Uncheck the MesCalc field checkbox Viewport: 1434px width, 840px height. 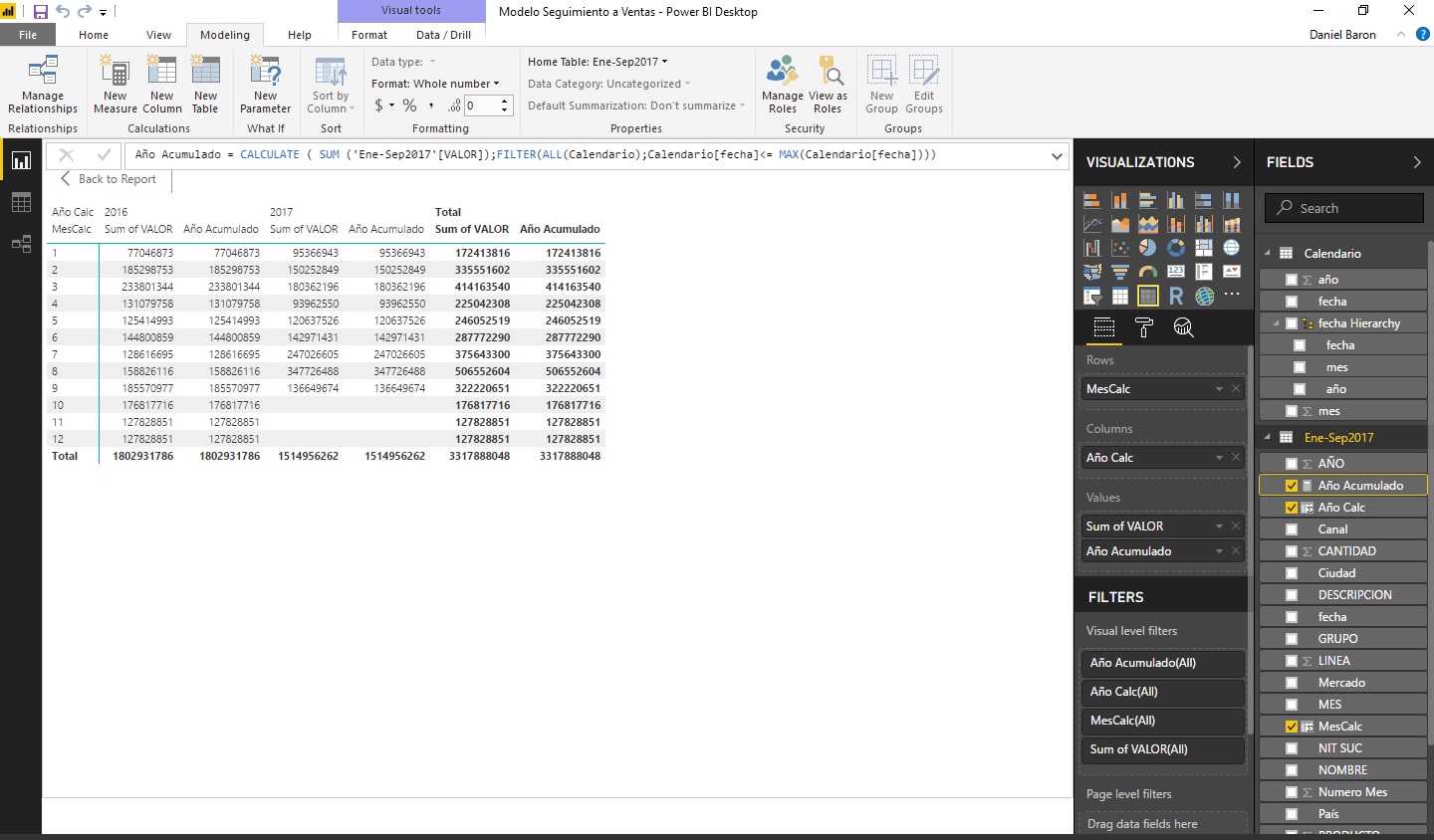[x=1292, y=727]
